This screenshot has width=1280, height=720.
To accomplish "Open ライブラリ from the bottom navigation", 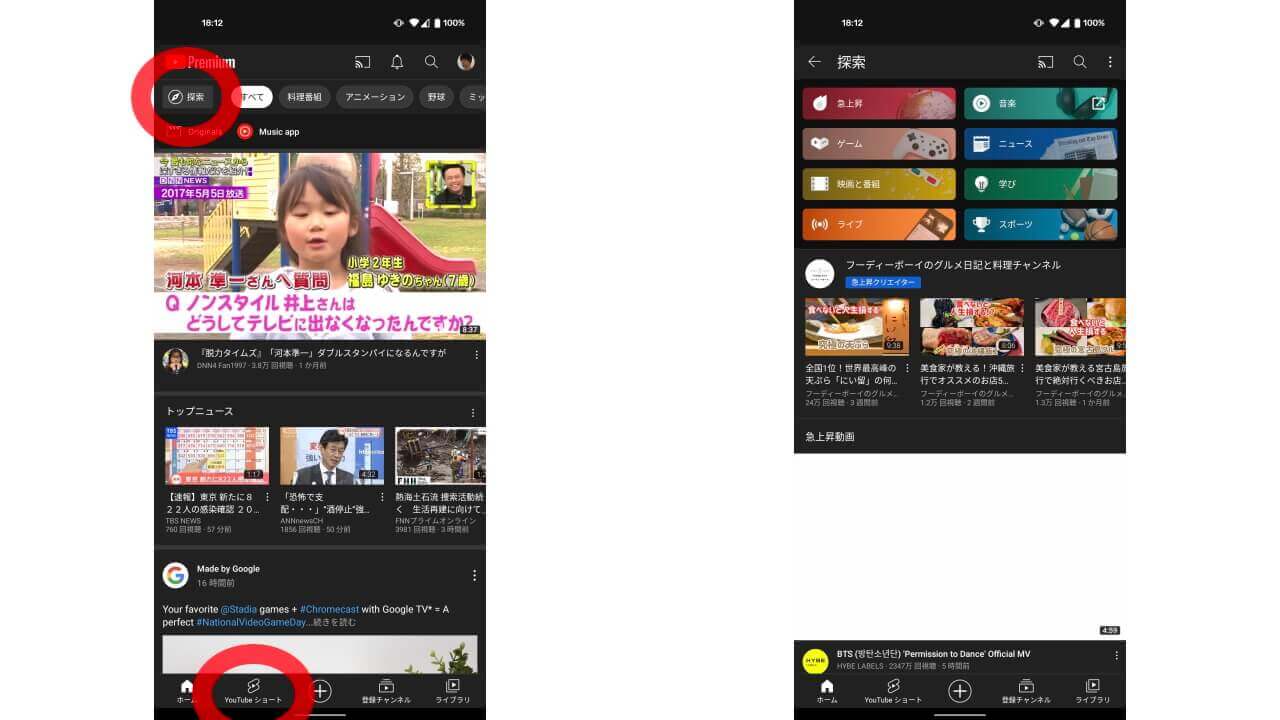I will (452, 691).
